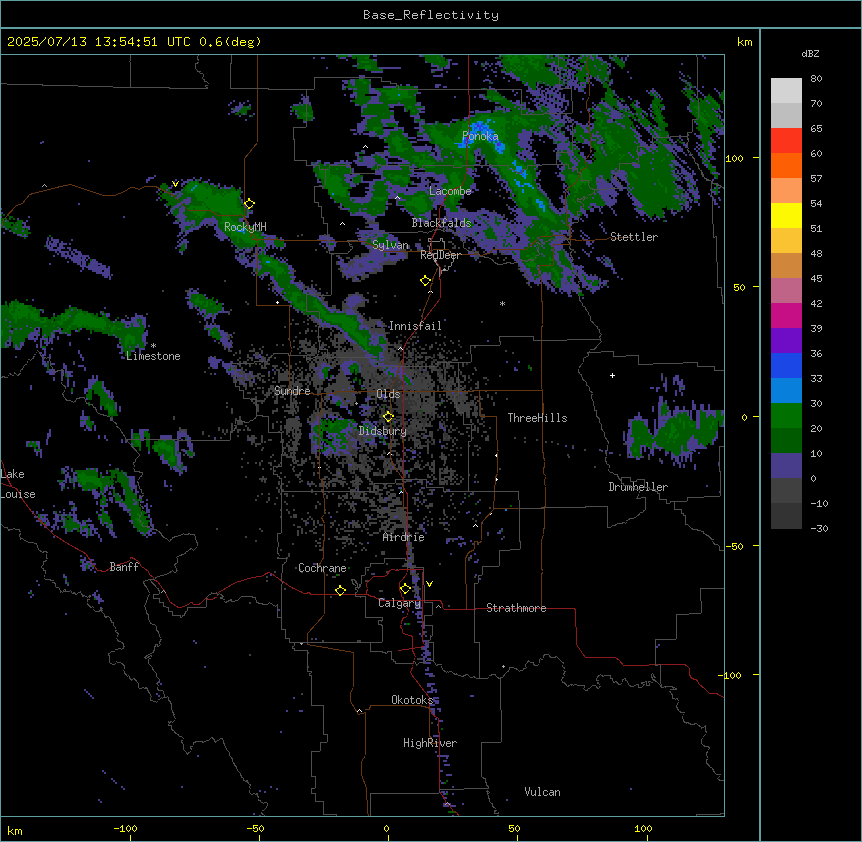Click the Didsbury city label
The height and width of the screenshot is (842, 862).
(383, 431)
